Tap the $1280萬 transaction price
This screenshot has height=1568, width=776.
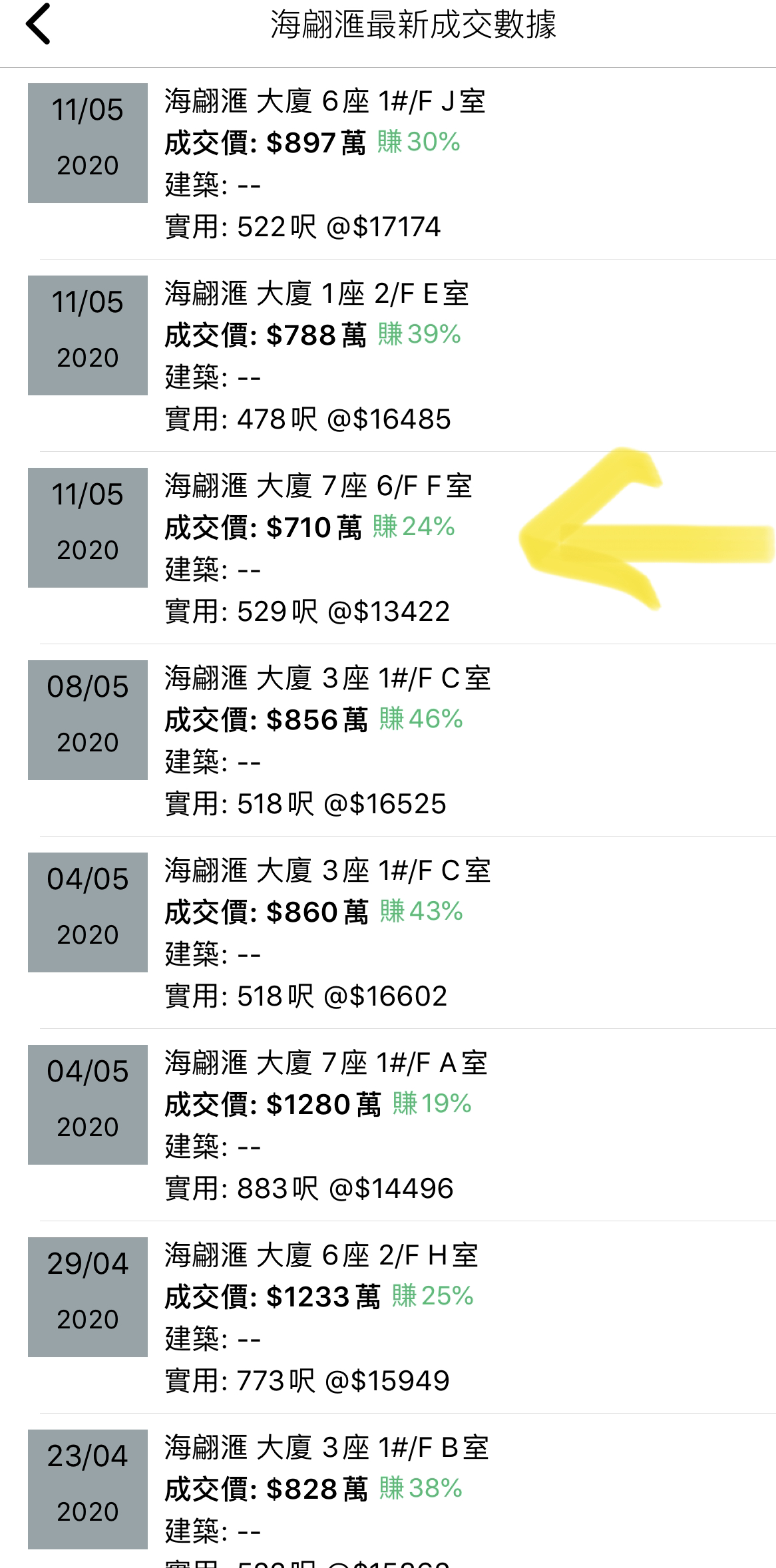[x=323, y=1104]
